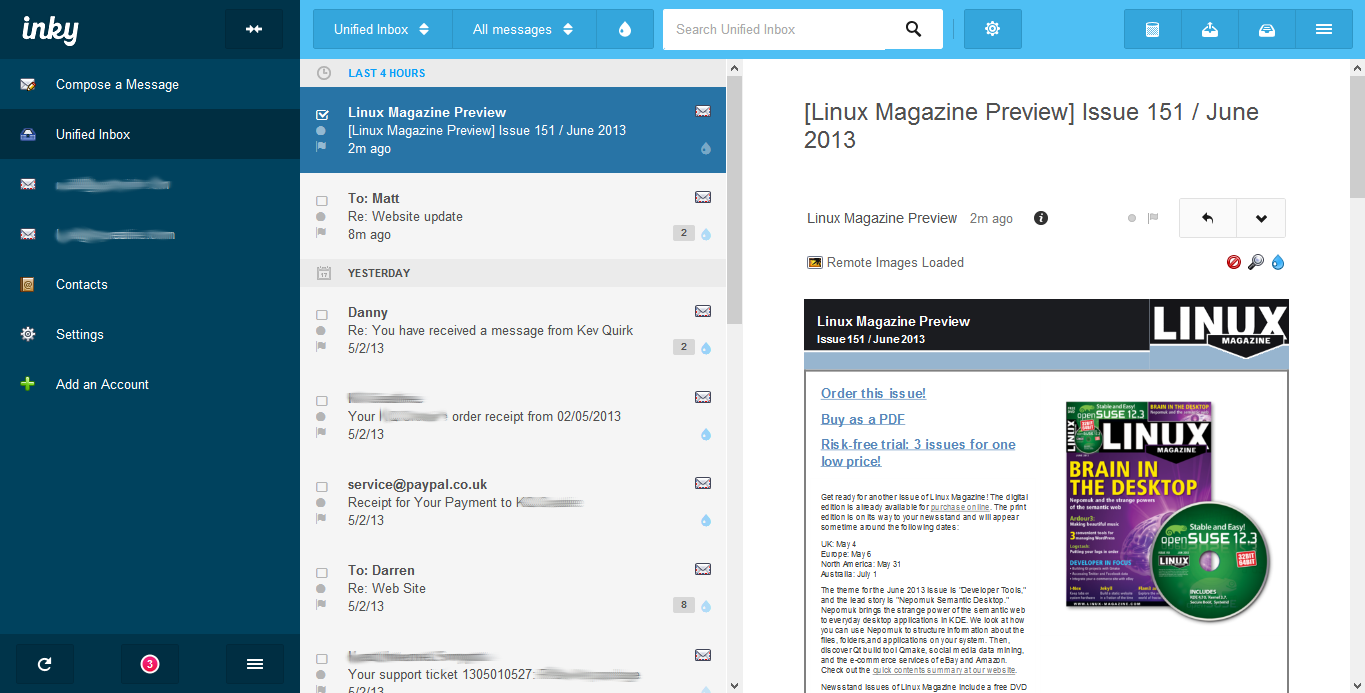1365x693 pixels.
Task: Click the search magnifier icon
Action: tap(913, 29)
